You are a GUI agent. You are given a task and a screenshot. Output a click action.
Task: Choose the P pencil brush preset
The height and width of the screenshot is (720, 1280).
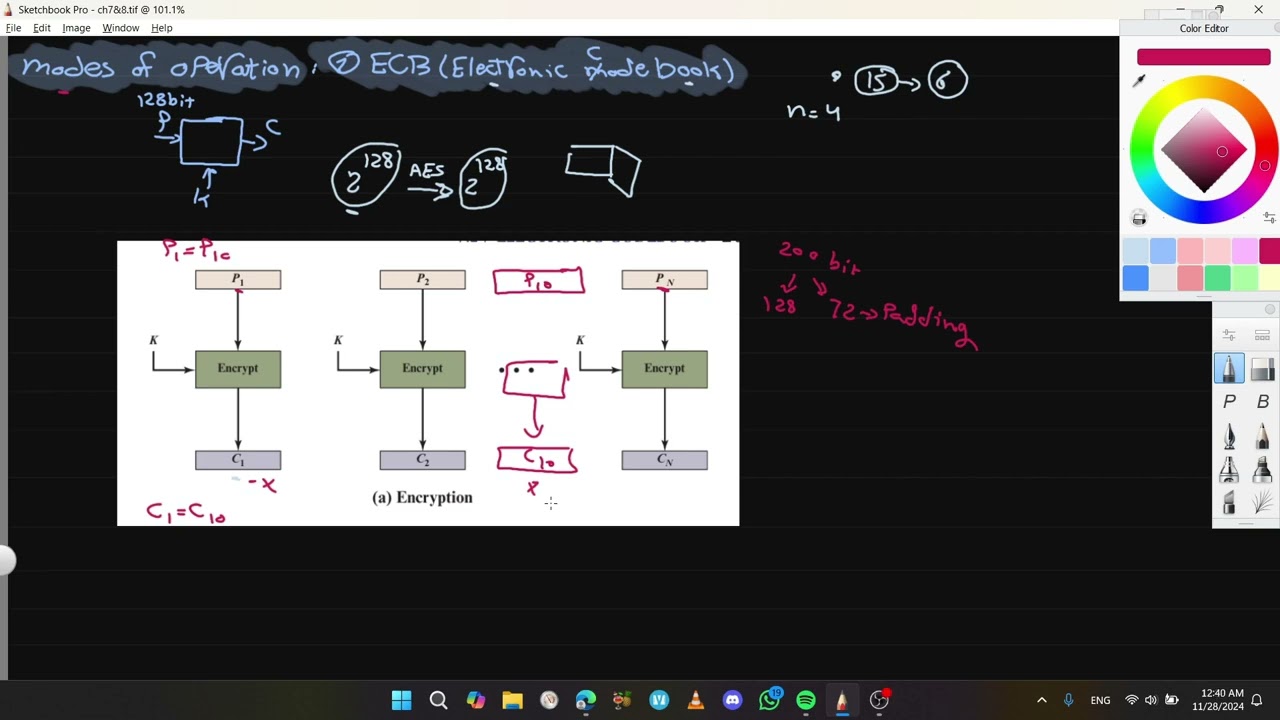[1229, 402]
